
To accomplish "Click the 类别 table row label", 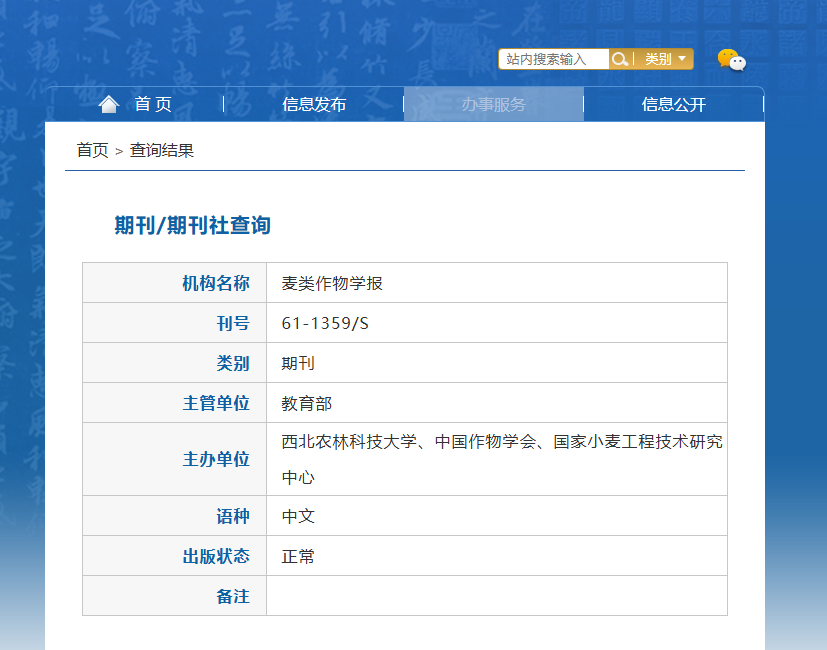I will (x=233, y=363).
